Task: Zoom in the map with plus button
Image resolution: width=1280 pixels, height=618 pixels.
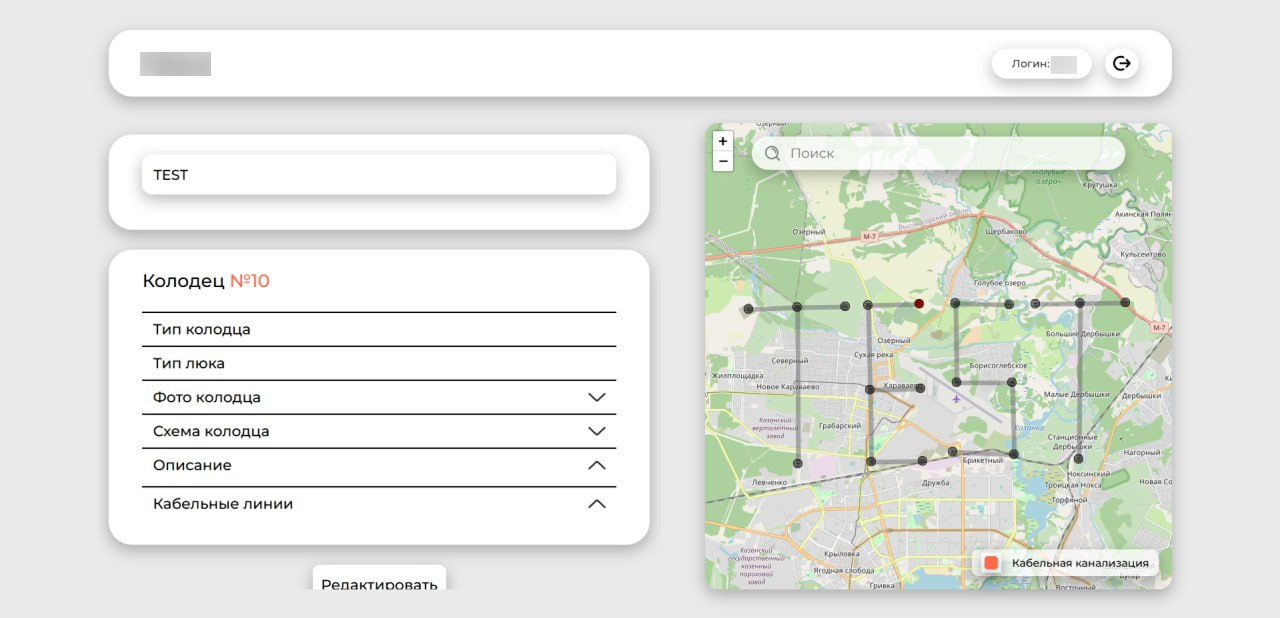Action: pos(723,142)
